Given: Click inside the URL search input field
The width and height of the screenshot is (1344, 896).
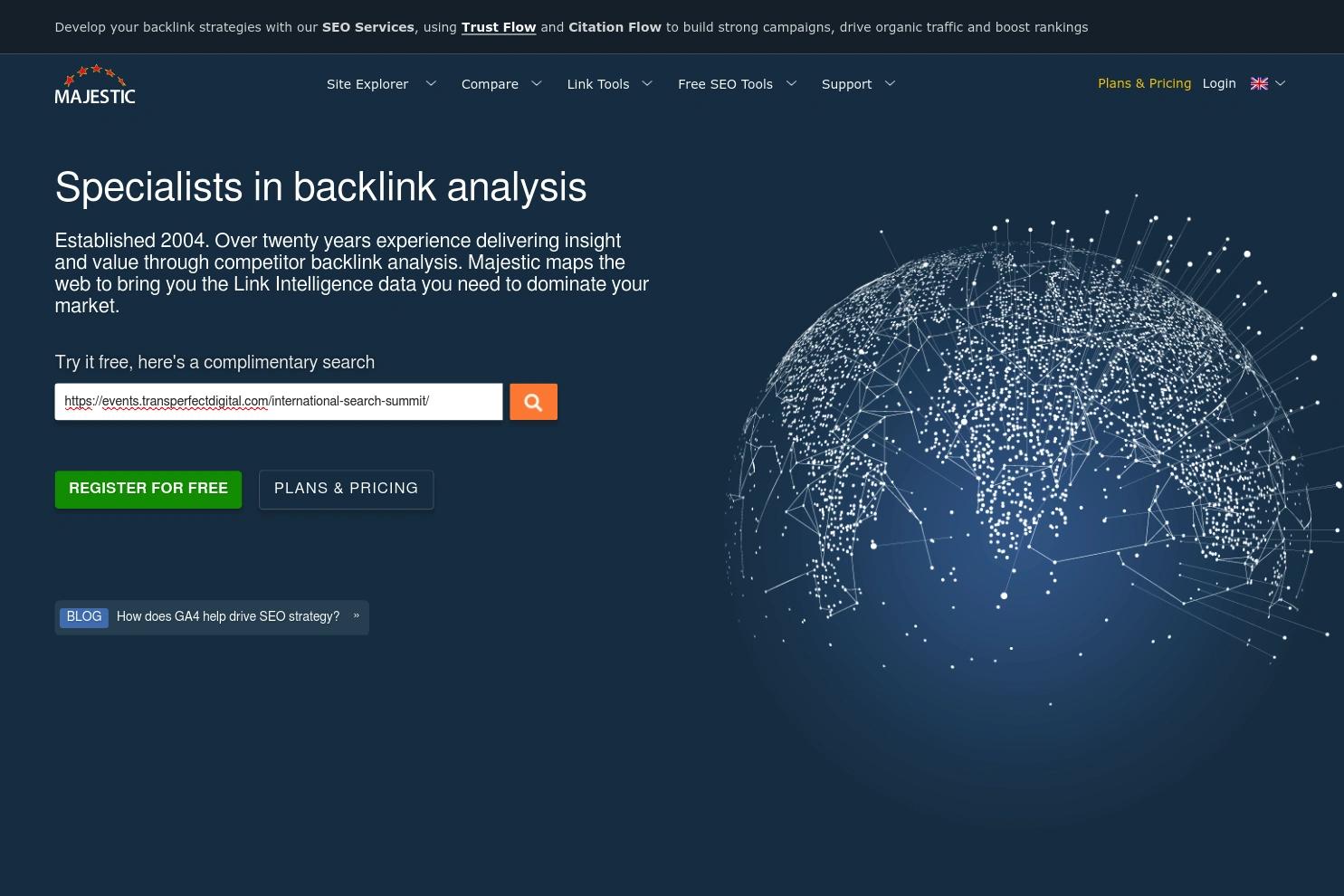Looking at the screenshot, I should [278, 402].
